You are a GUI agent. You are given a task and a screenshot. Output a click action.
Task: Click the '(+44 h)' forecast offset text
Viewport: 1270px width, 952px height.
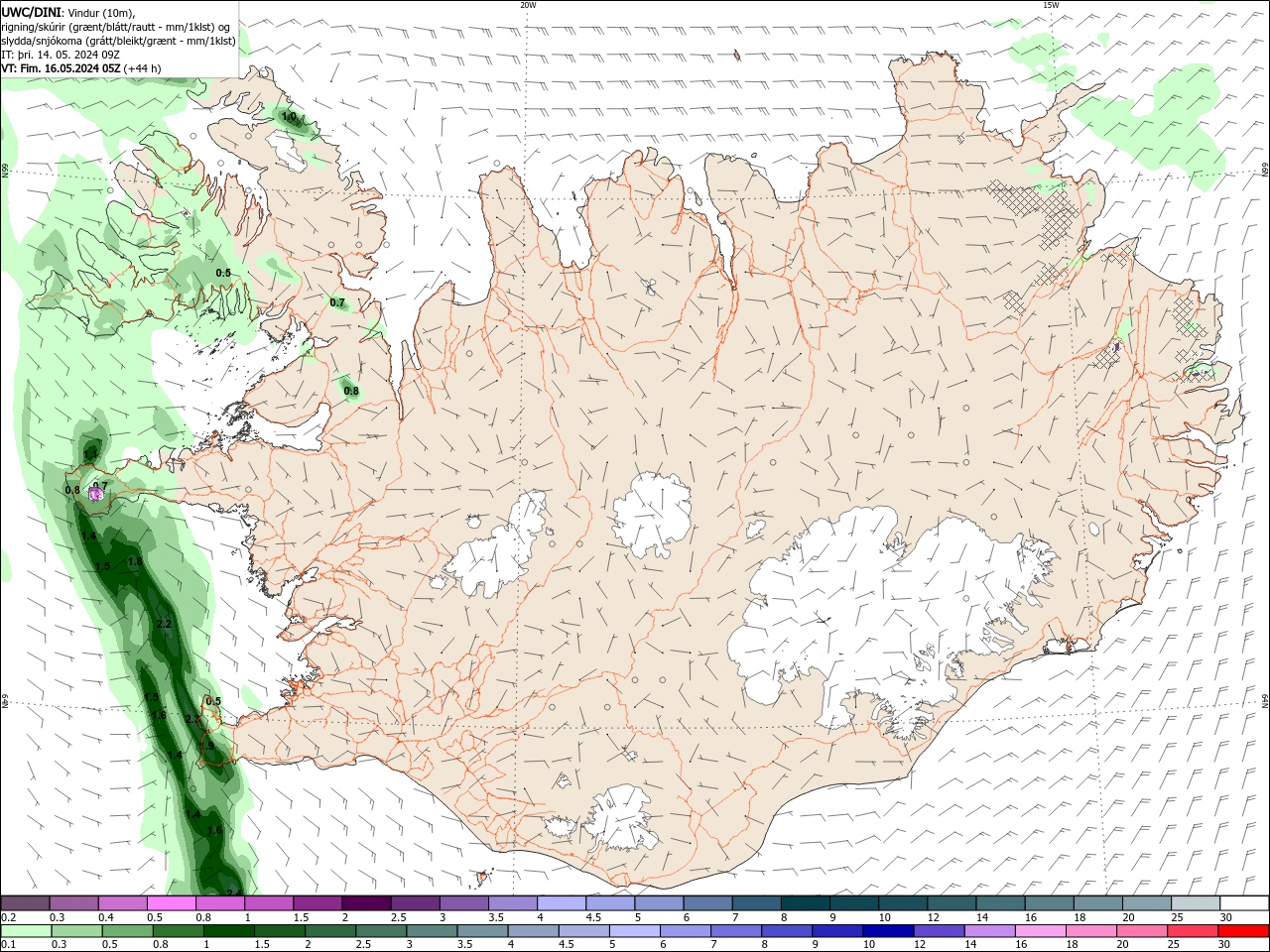tap(143, 68)
